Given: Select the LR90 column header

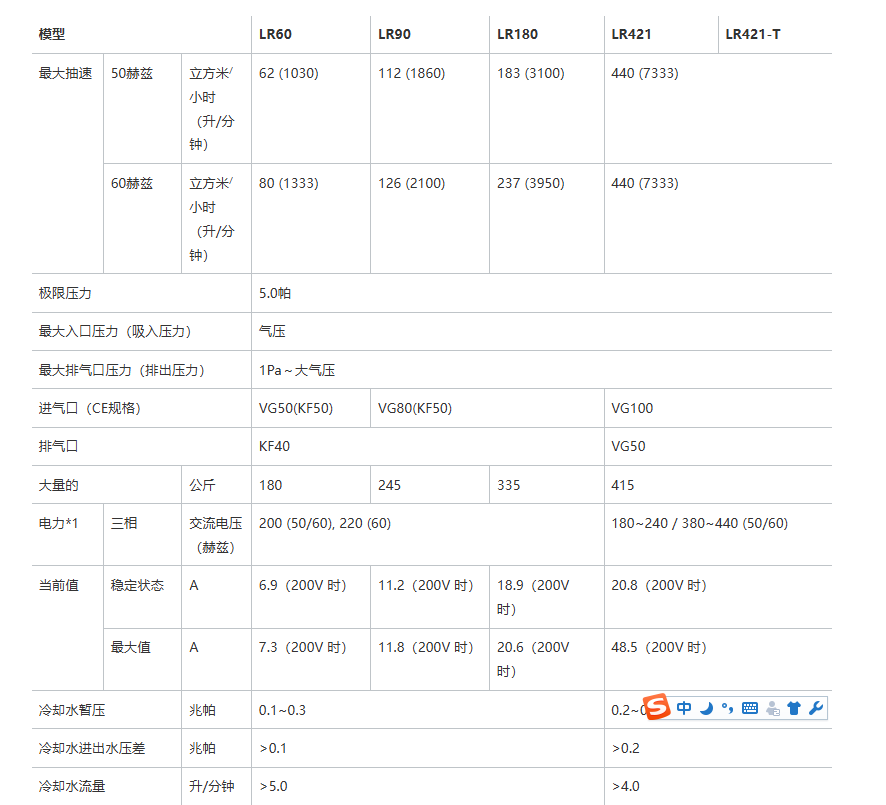Looking at the screenshot, I should (394, 34).
